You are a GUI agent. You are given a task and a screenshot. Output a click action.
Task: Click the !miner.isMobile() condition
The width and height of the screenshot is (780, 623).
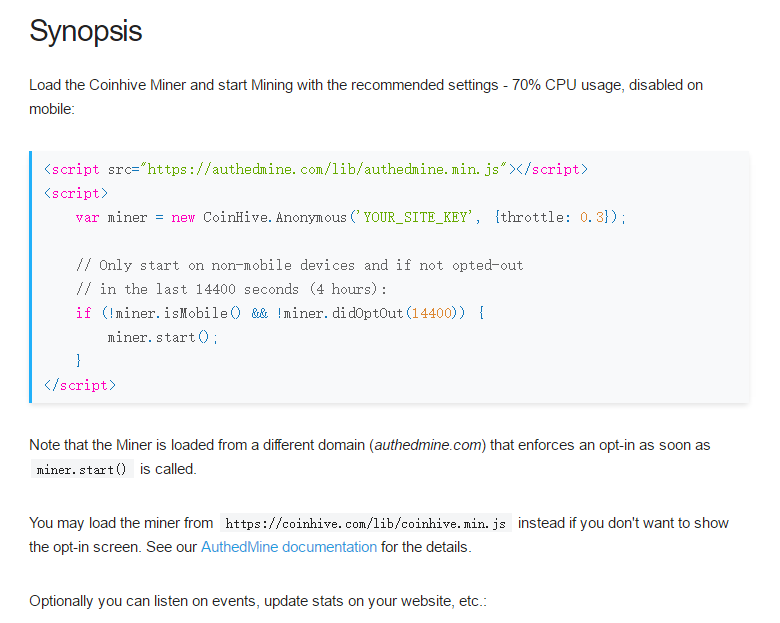[171, 313]
